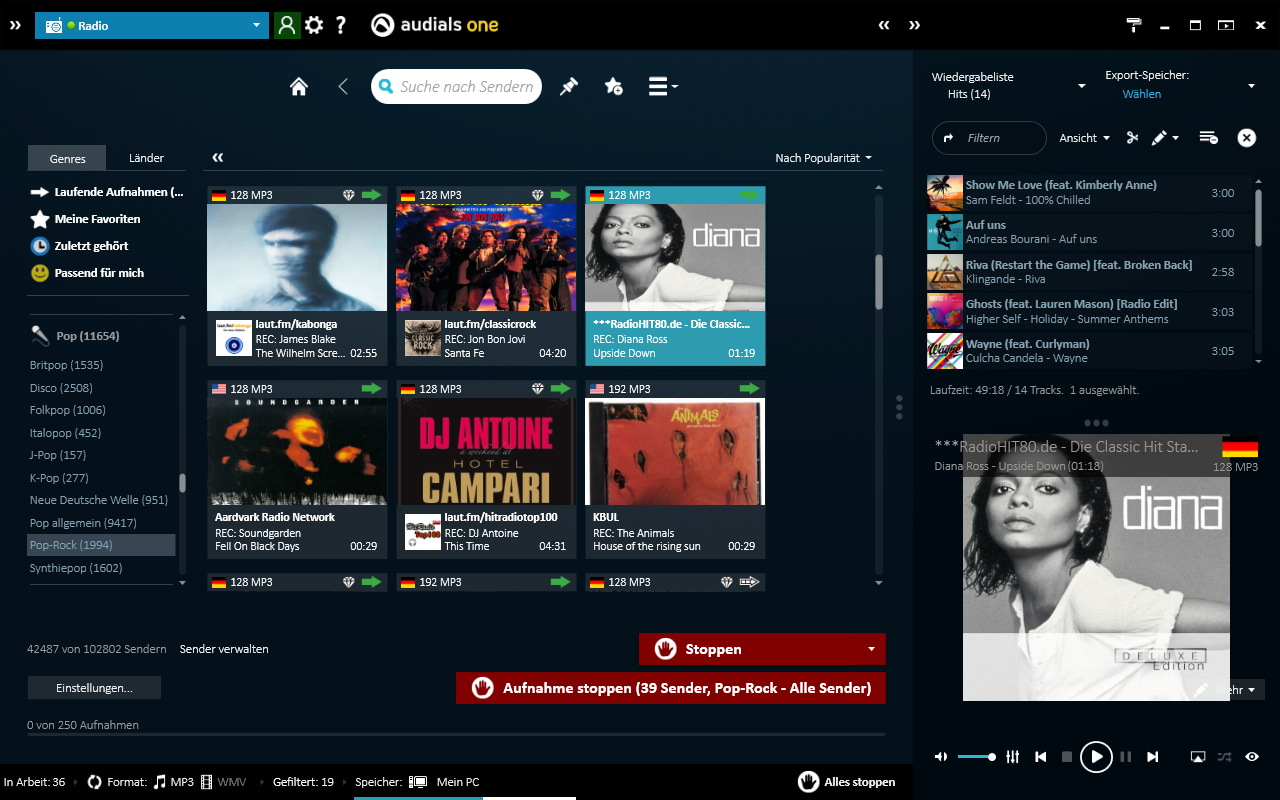The height and width of the screenshot is (800, 1280).
Task: Mute the player with the speaker icon
Action: pyautogui.click(x=941, y=757)
